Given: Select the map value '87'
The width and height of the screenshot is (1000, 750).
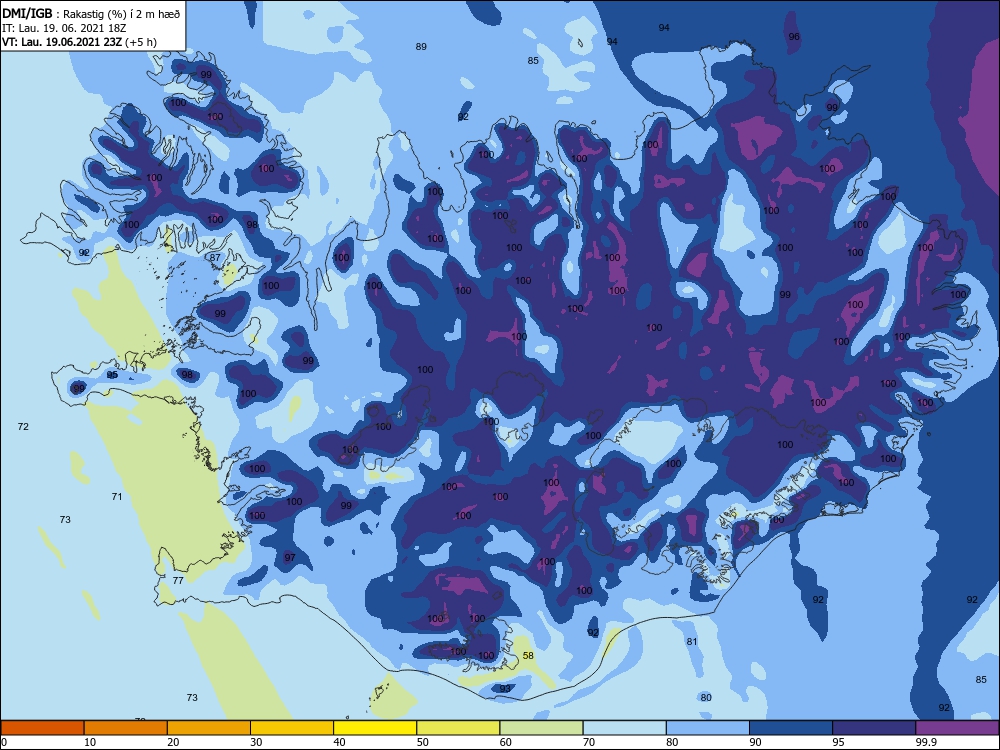Looking at the screenshot, I should click(216, 258).
